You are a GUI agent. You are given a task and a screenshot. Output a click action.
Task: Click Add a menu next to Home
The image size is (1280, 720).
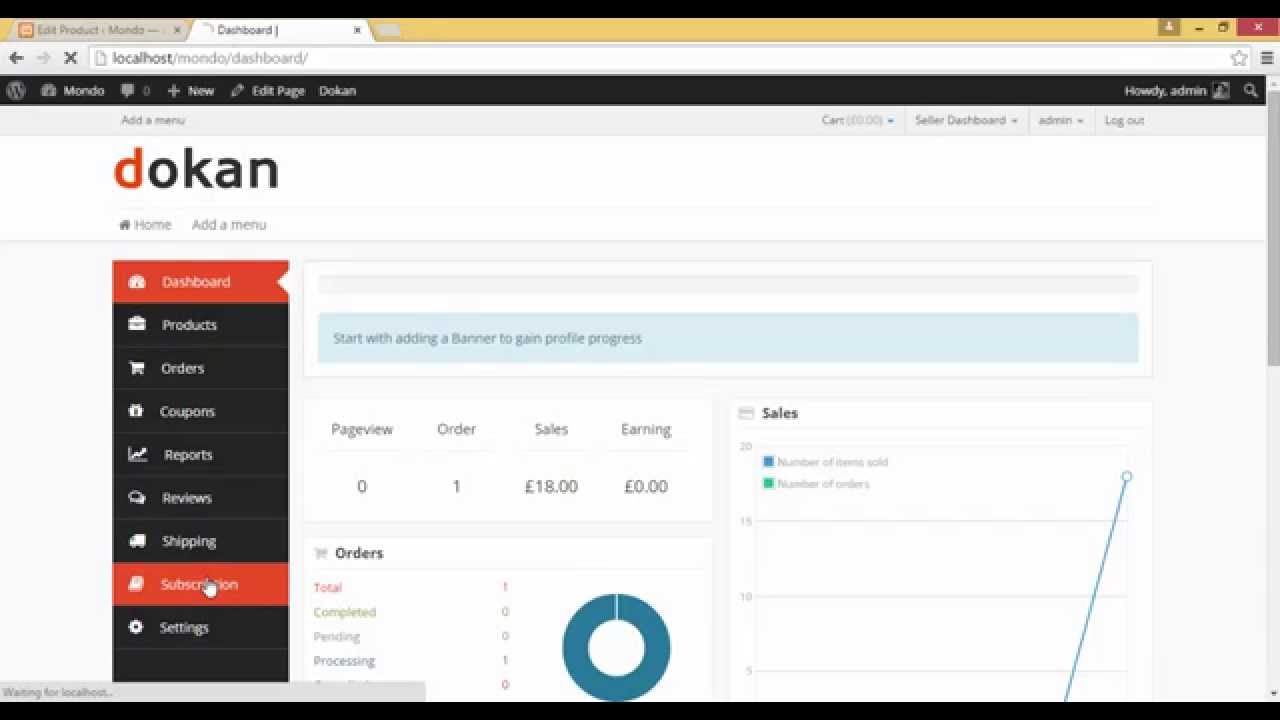tap(229, 224)
